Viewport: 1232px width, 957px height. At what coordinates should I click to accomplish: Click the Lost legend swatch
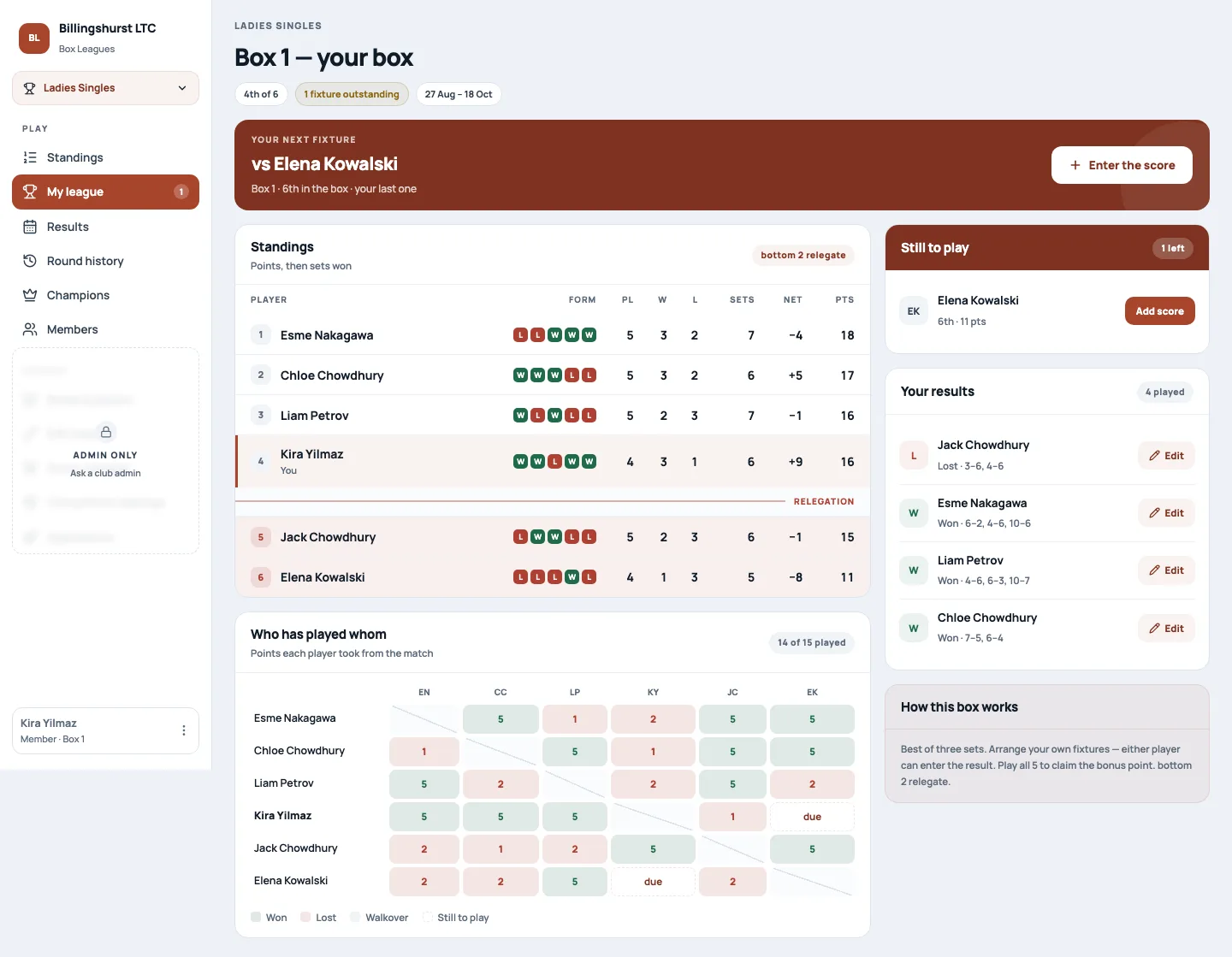coord(305,917)
